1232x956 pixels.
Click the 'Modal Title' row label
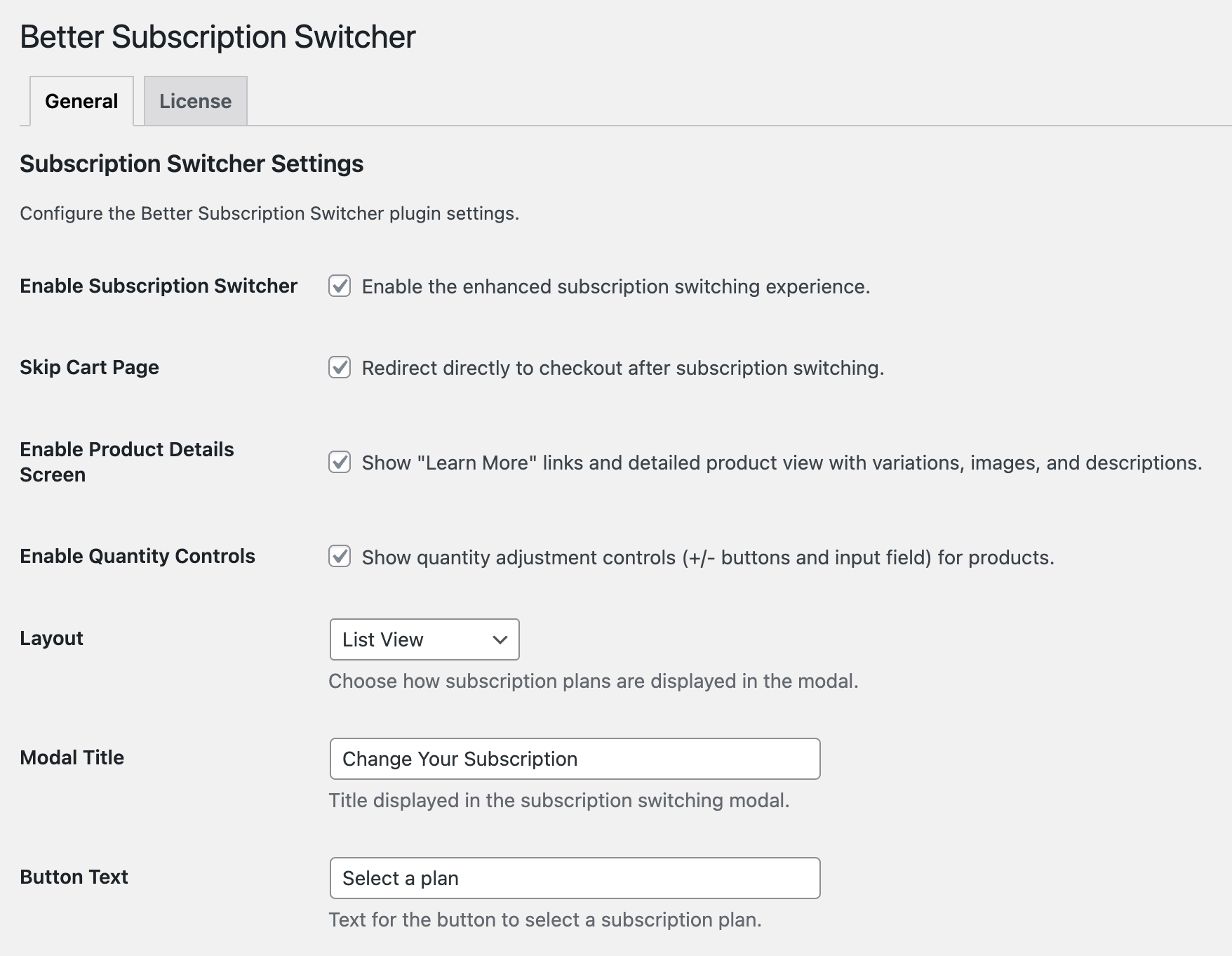[x=72, y=757]
